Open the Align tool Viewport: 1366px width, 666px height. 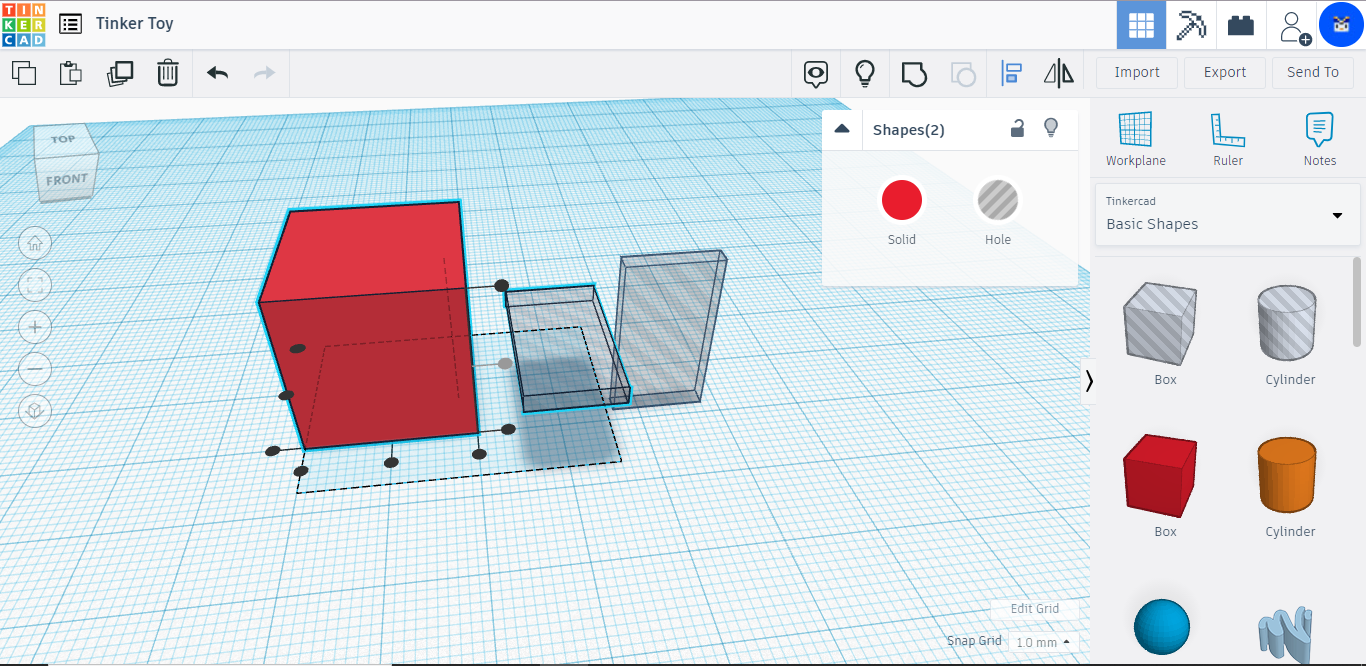click(x=1011, y=73)
